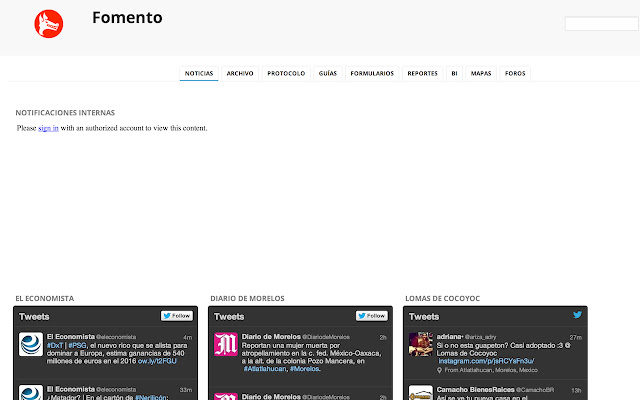Click the 'Diario de Morelos' section heading
640x400 pixels.
tap(247, 298)
